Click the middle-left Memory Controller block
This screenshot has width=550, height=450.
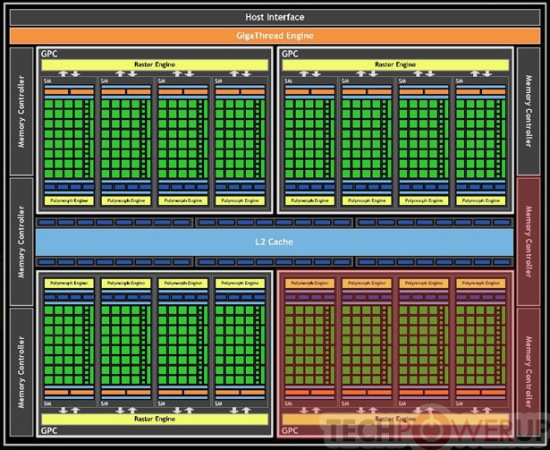pos(21,242)
